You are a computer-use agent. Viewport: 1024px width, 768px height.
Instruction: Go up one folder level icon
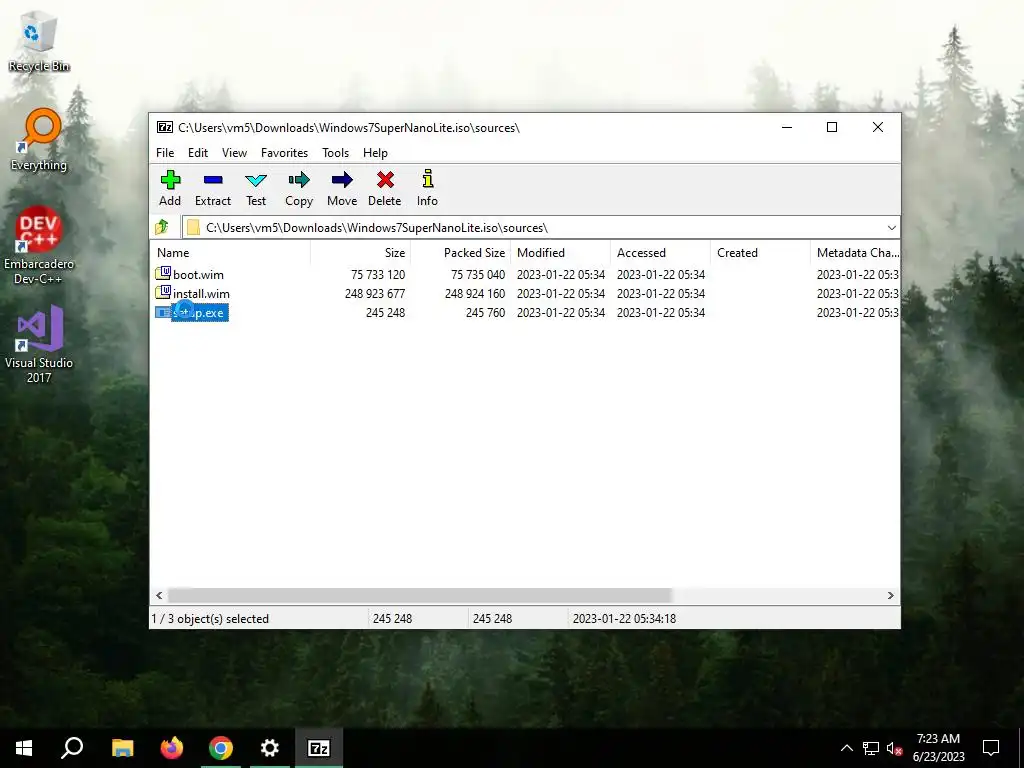(162, 227)
